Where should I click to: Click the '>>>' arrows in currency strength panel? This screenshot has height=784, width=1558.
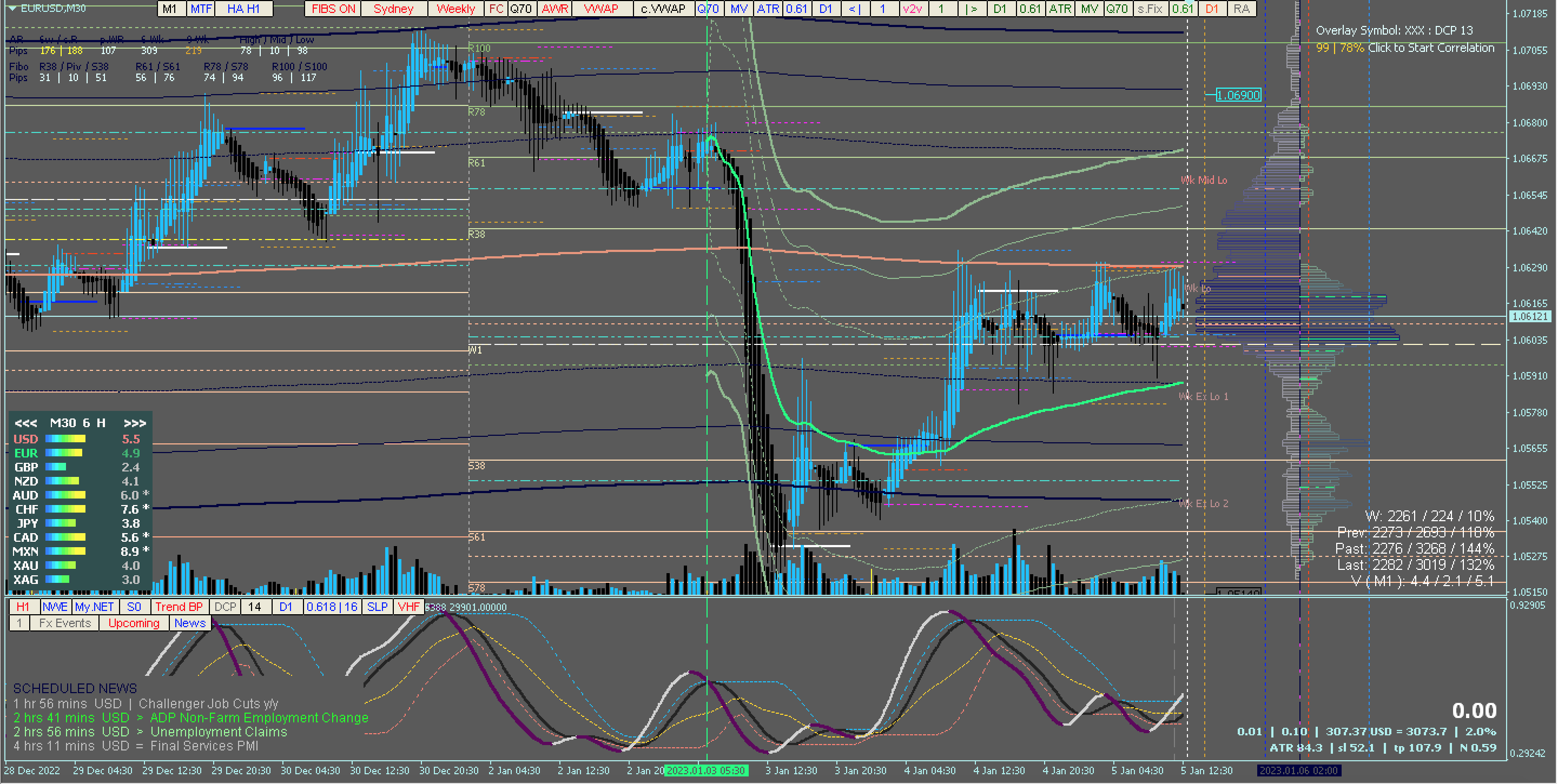(x=134, y=423)
